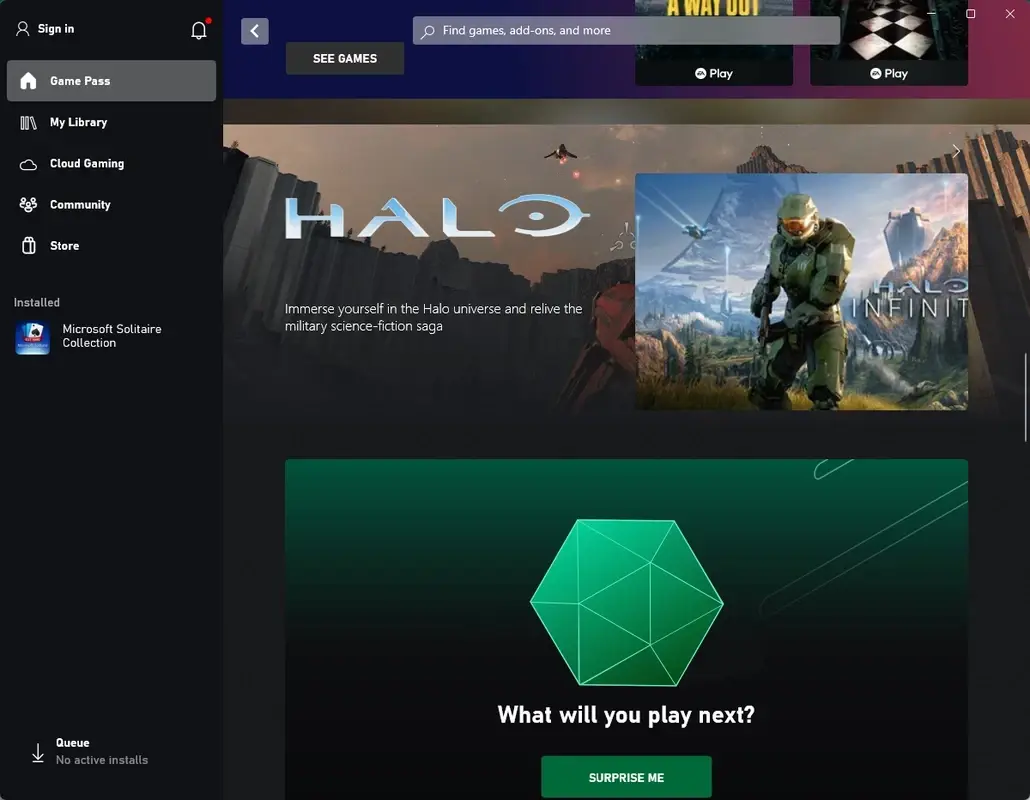Open Cloud Gaming
1030x800 pixels.
click(85, 163)
